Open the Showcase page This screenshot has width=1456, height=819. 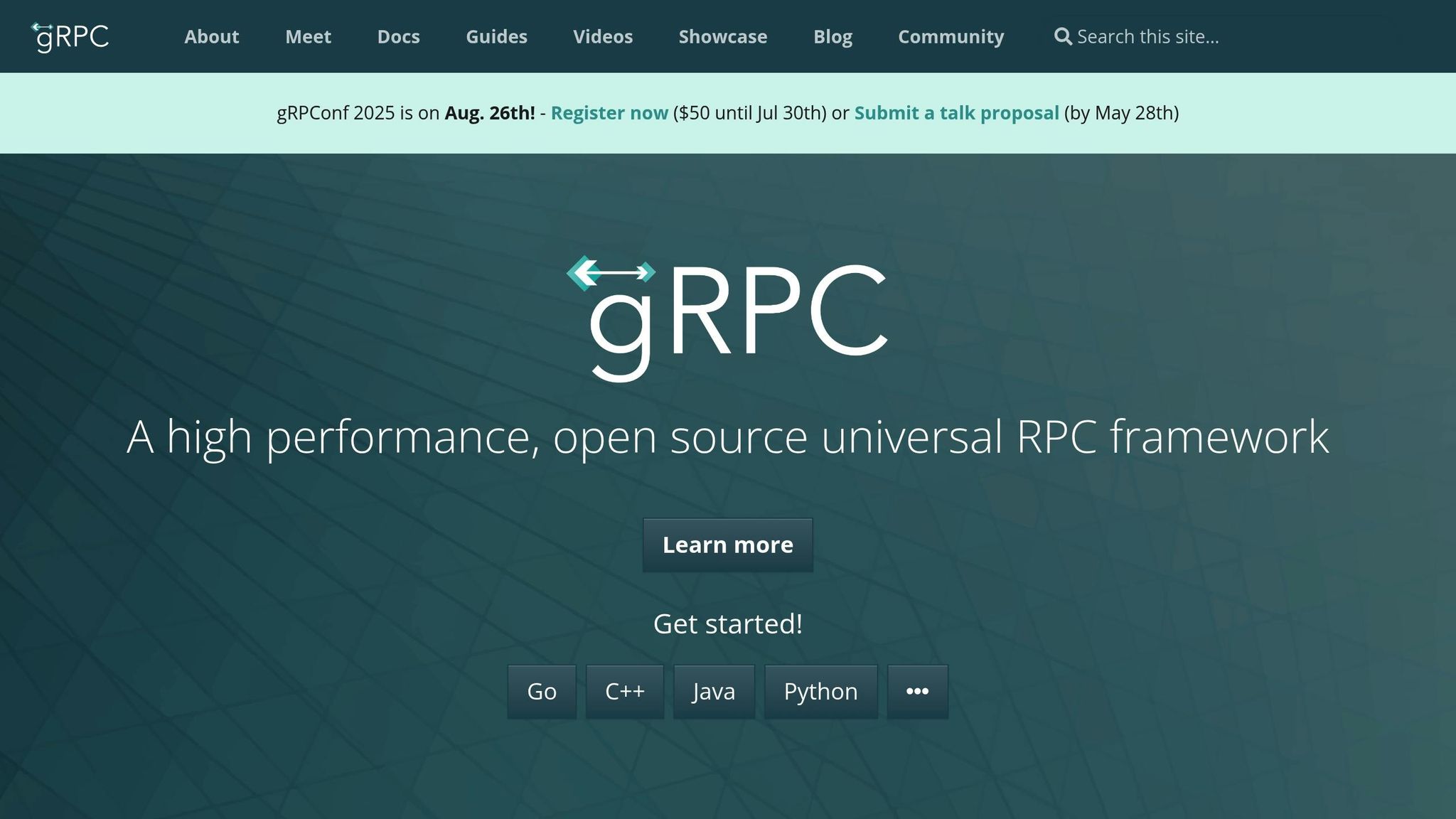click(722, 36)
